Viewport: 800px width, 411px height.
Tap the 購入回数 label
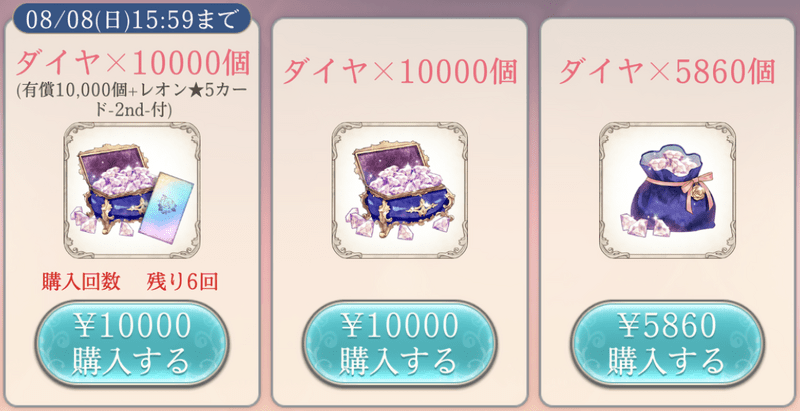81,283
